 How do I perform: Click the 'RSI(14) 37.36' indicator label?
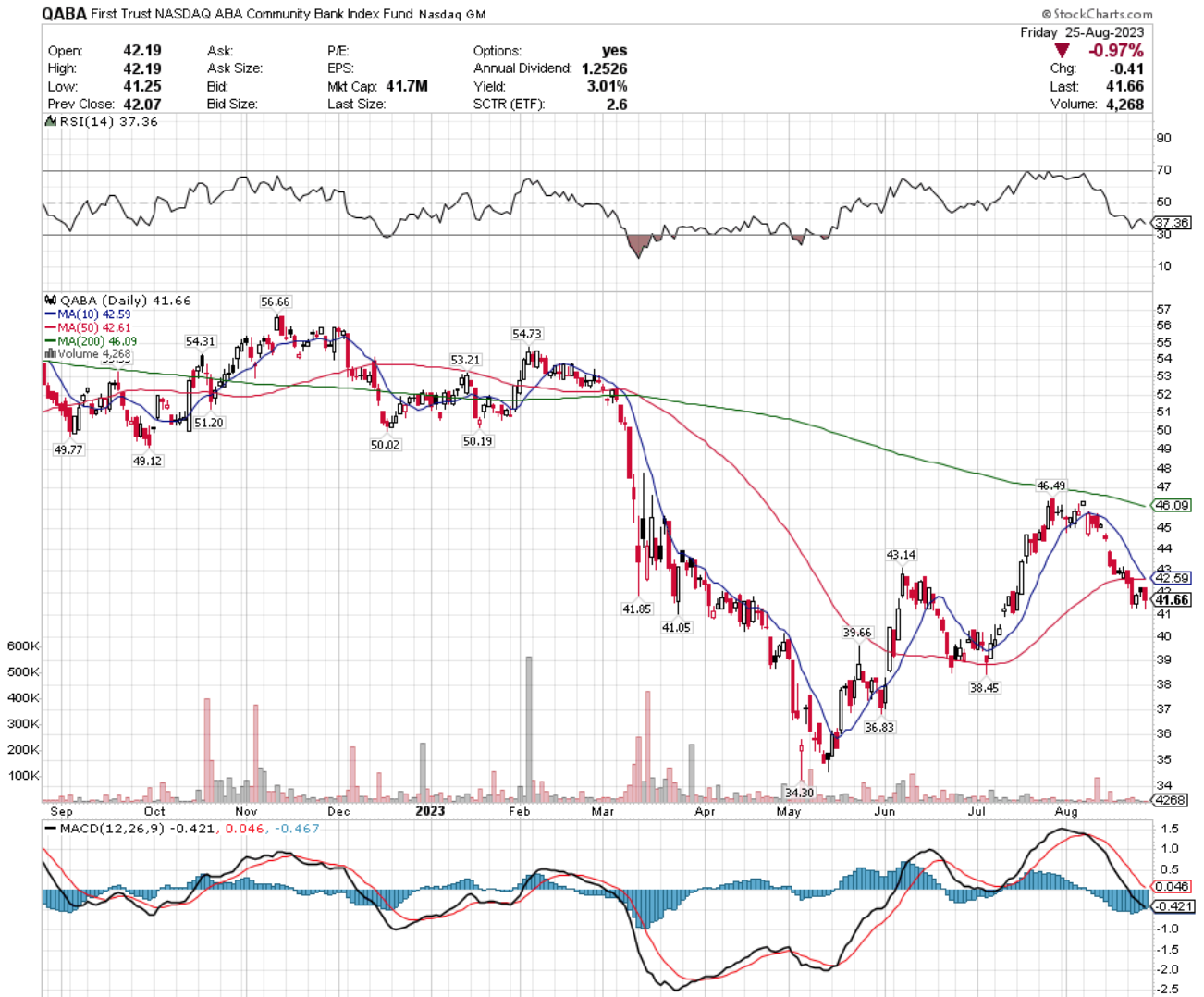point(108,121)
